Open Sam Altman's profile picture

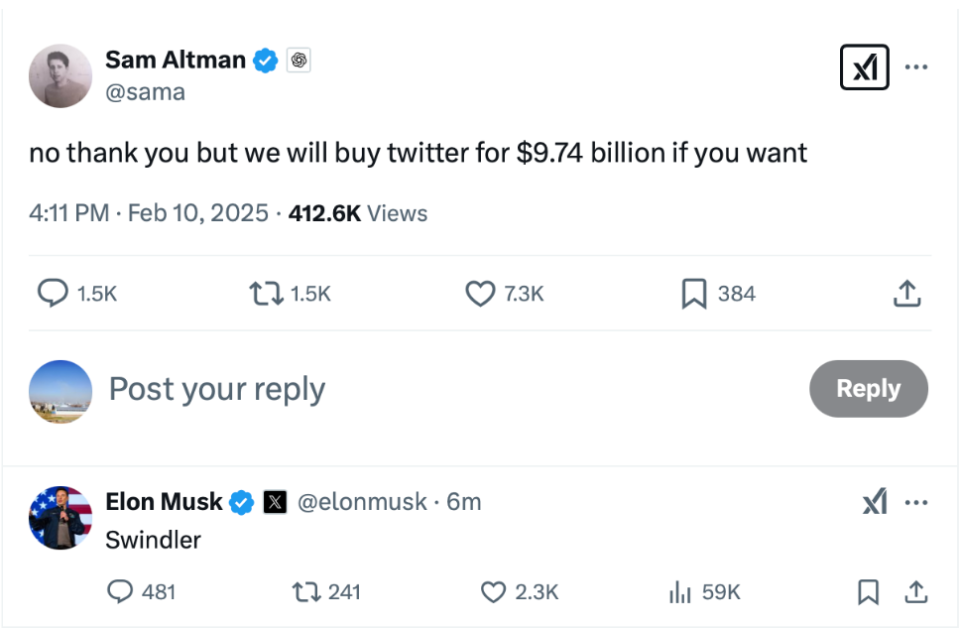[60, 75]
